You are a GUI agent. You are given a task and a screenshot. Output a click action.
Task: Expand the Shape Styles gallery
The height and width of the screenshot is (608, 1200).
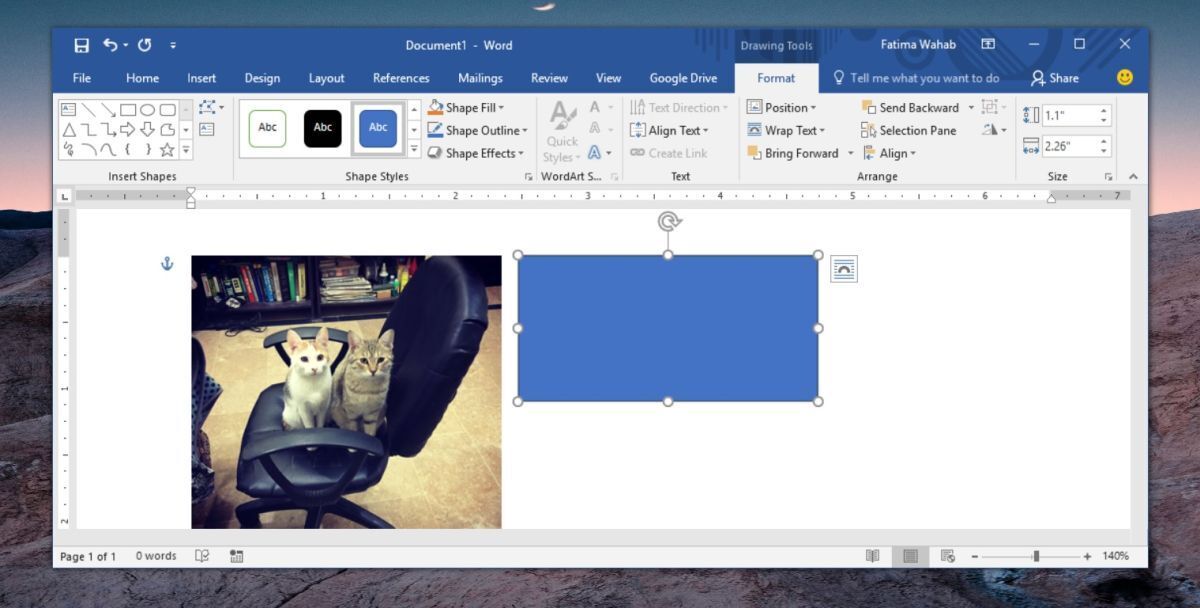[412, 148]
